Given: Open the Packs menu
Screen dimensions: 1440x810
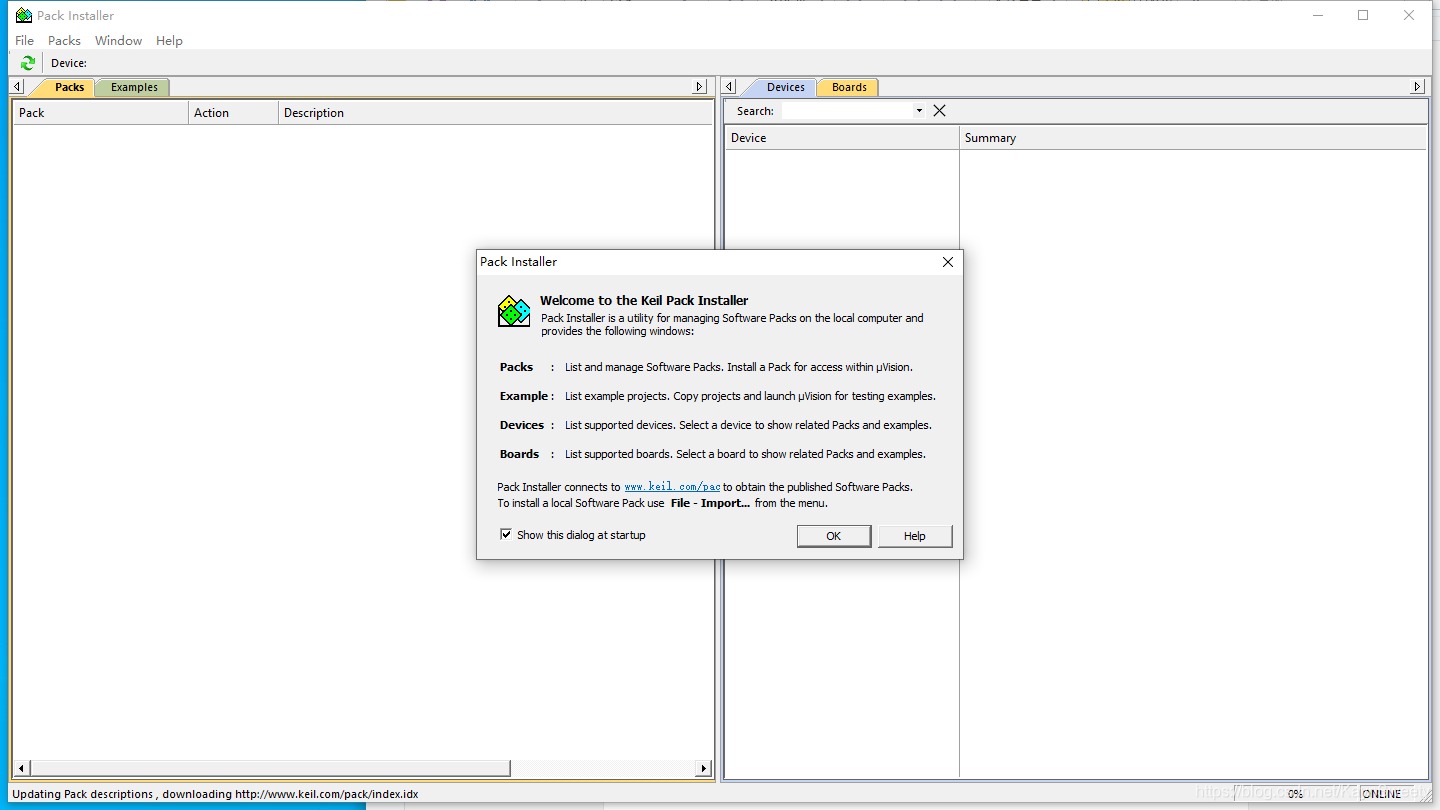Looking at the screenshot, I should (x=64, y=40).
